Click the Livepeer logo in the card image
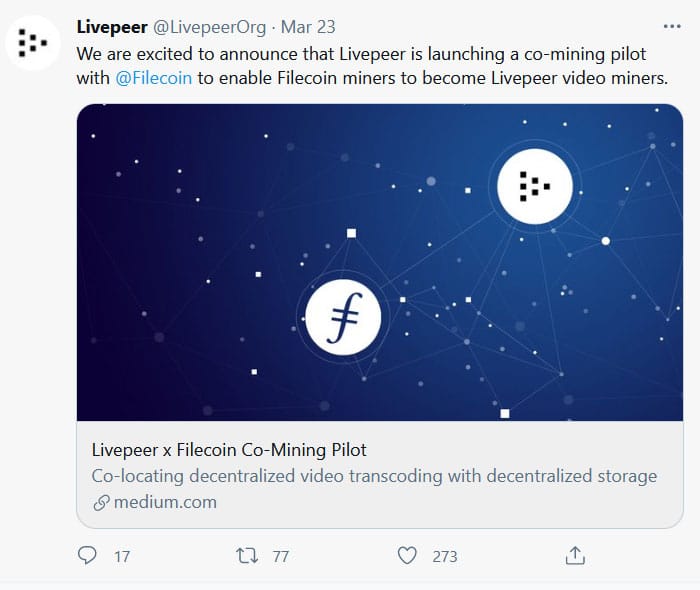This screenshot has width=700, height=590. point(535,184)
